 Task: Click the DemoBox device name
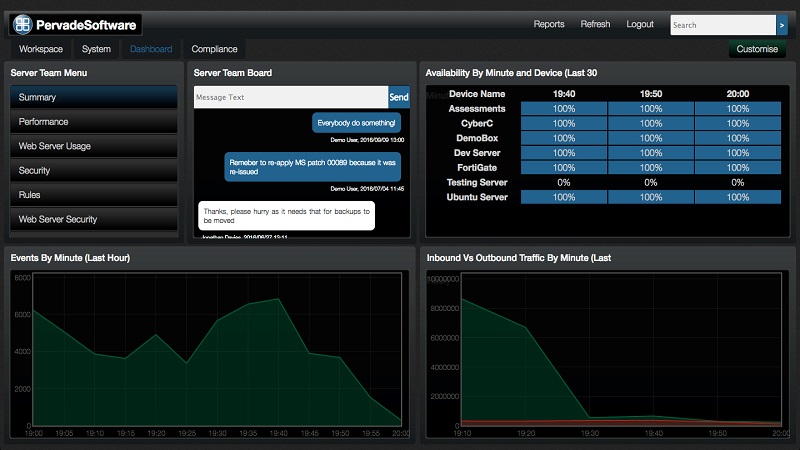click(477, 138)
